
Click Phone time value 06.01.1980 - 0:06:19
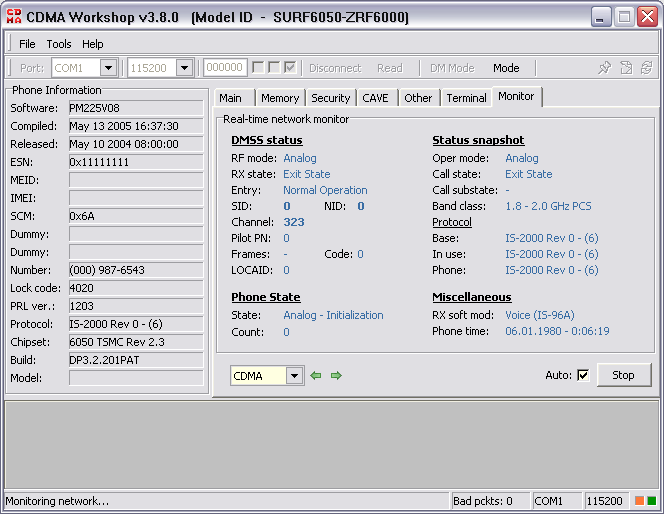[x=557, y=331]
